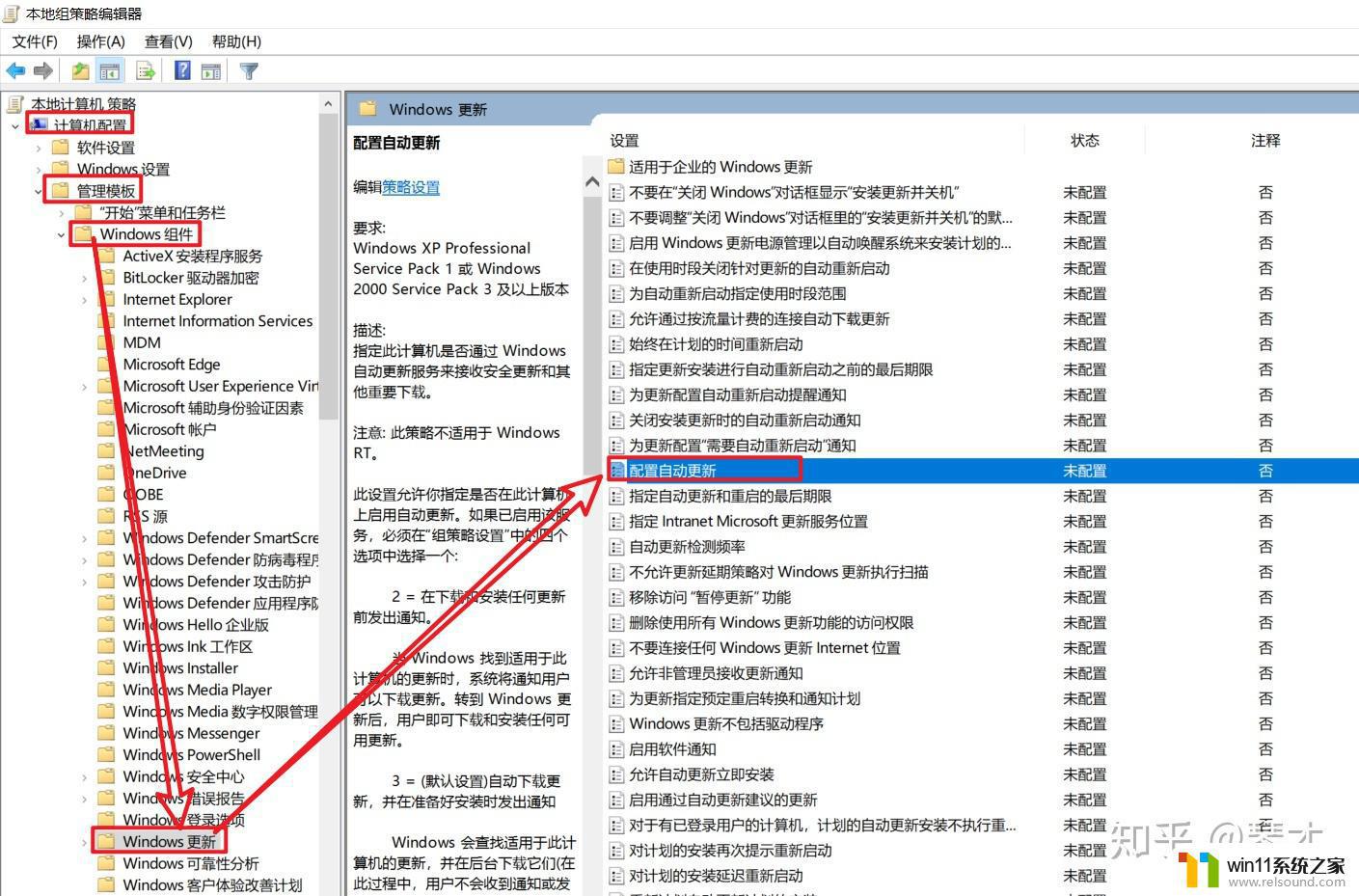Click the folder icon beside 软件设置
Viewport: 1359px width, 896px height.
coord(61,147)
